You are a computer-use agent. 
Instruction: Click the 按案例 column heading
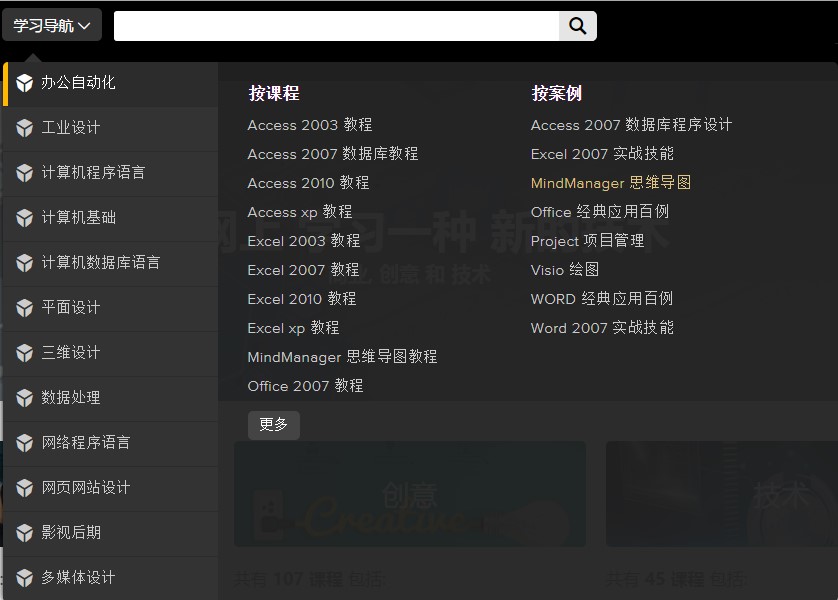point(557,93)
